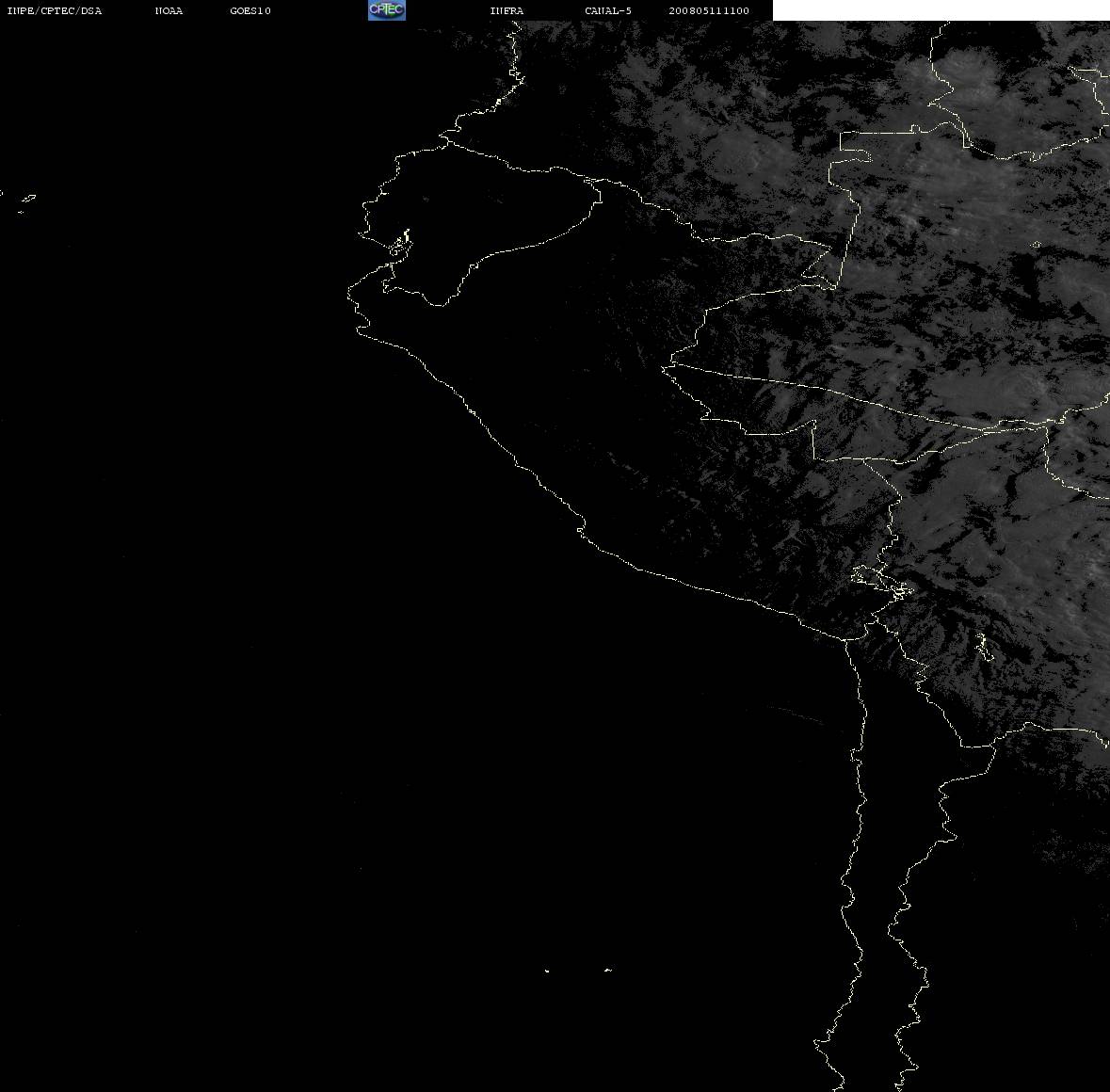1110x1092 pixels.
Task: Click the CANAL-5 channel label
Action: tap(608, 10)
